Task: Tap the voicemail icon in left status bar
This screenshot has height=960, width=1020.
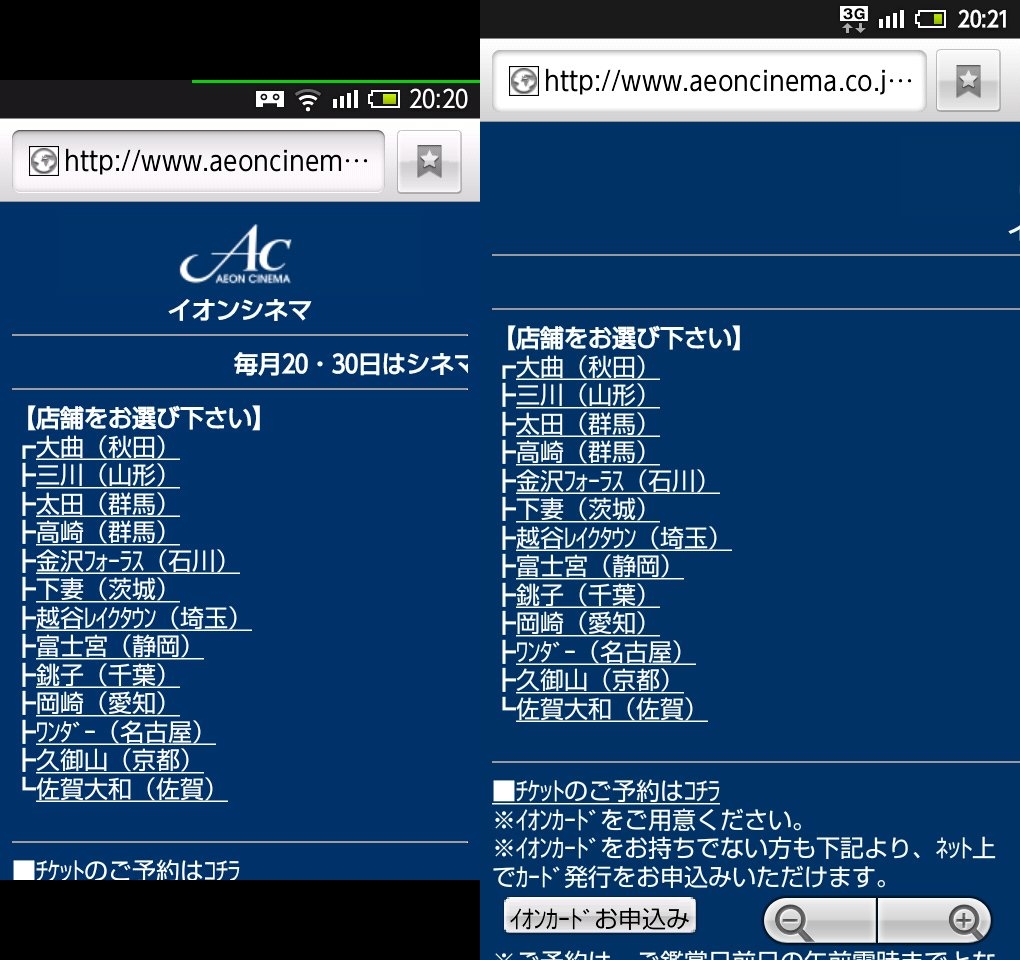Action: click(x=269, y=100)
